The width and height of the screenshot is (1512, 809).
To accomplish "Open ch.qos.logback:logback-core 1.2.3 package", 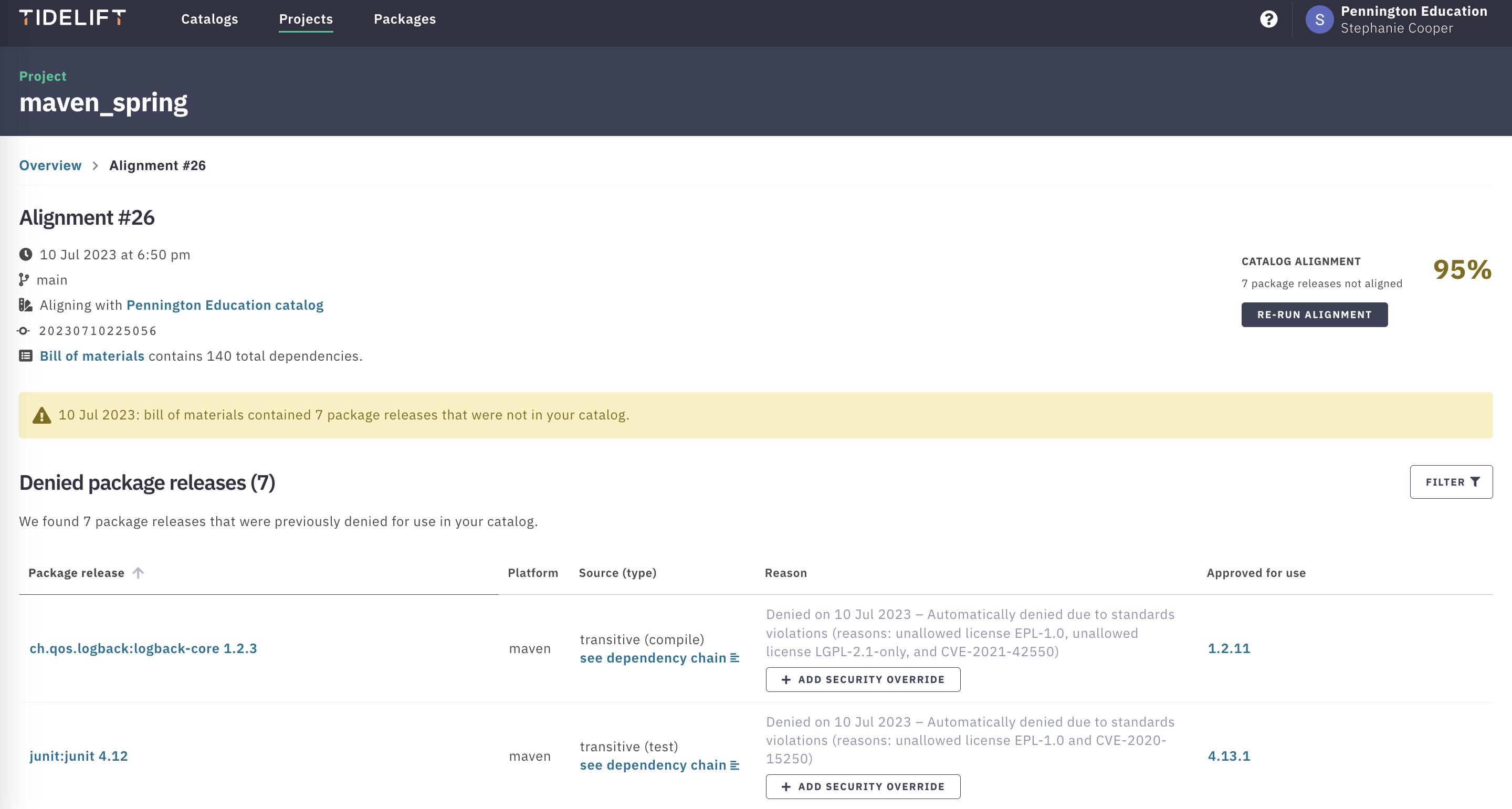I will [x=143, y=648].
